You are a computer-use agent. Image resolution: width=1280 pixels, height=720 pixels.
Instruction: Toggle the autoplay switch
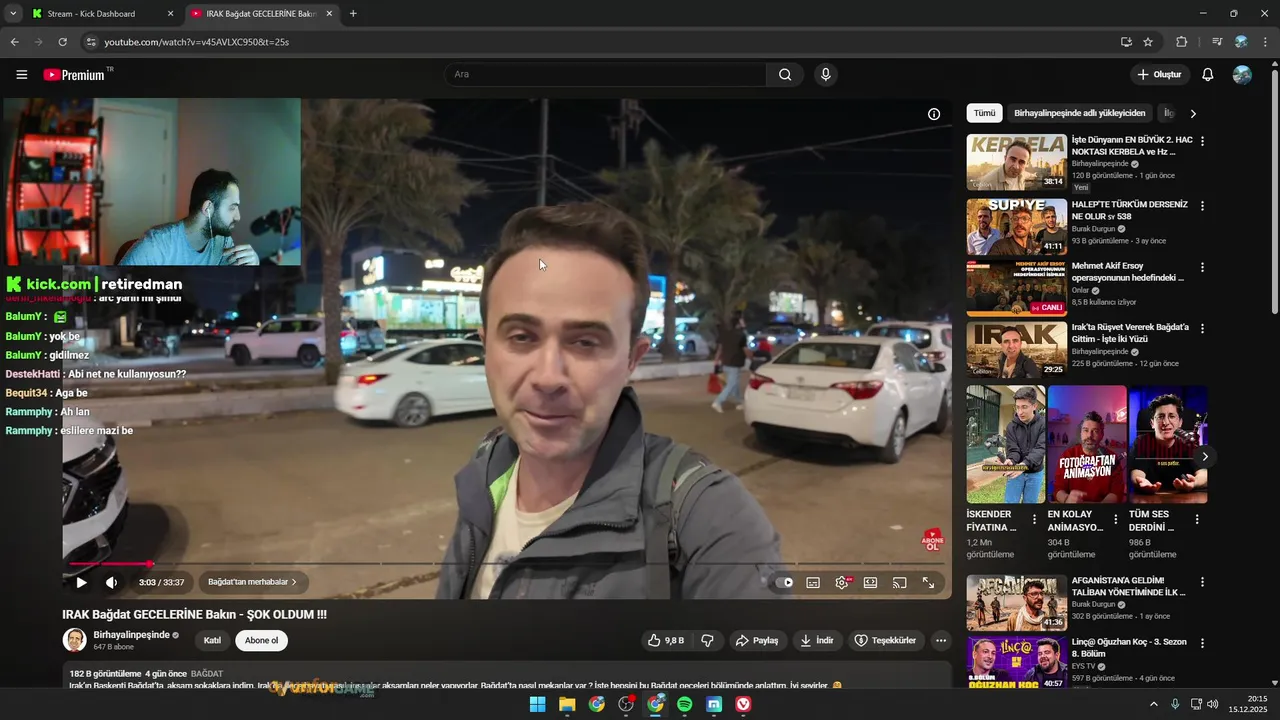tap(785, 582)
